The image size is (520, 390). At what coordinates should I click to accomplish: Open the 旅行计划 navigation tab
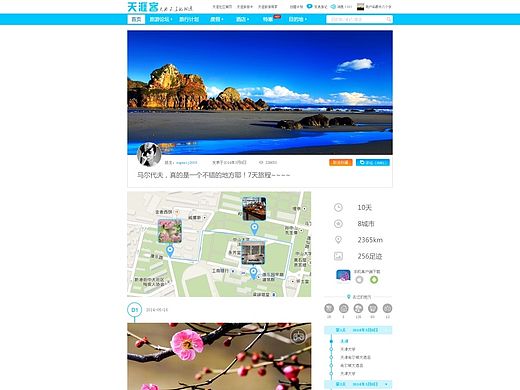point(189,19)
